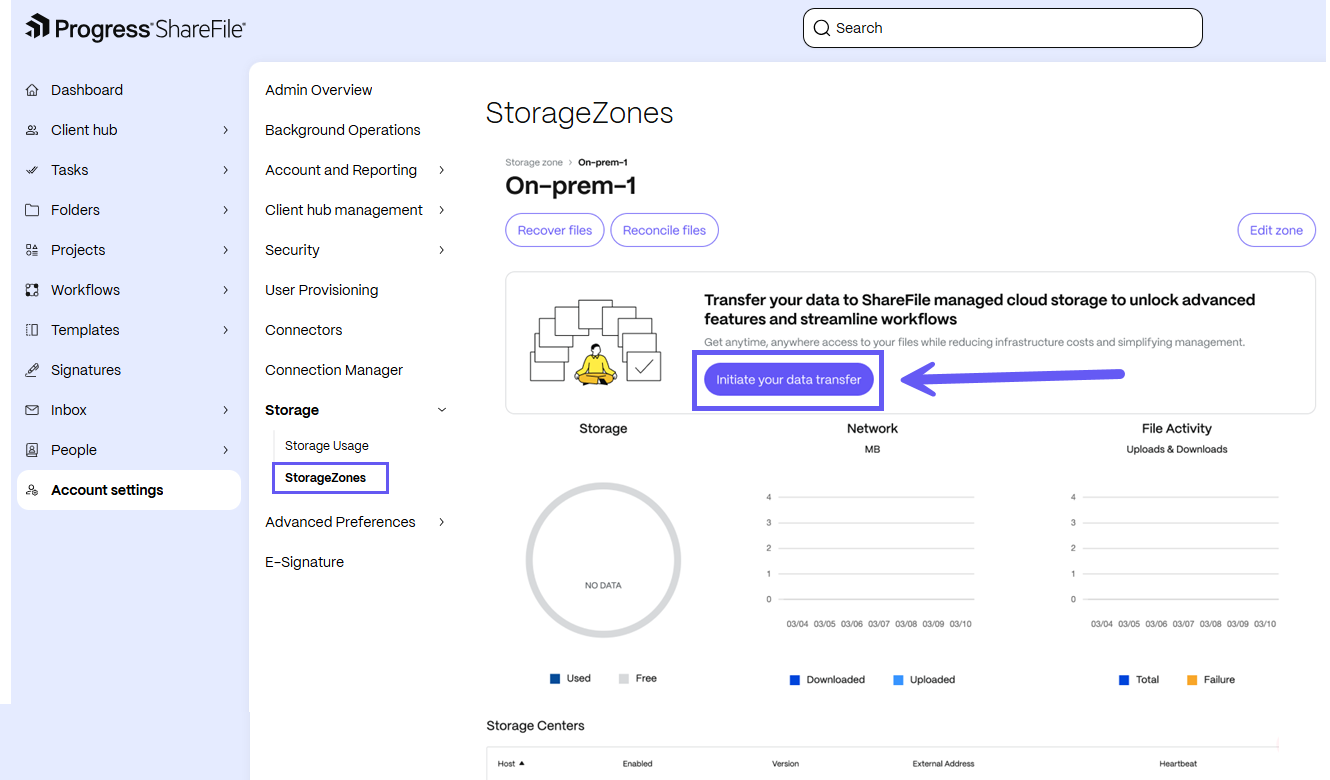1330x780 pixels.
Task: Click the Dashboard home icon
Action: [x=32, y=90]
